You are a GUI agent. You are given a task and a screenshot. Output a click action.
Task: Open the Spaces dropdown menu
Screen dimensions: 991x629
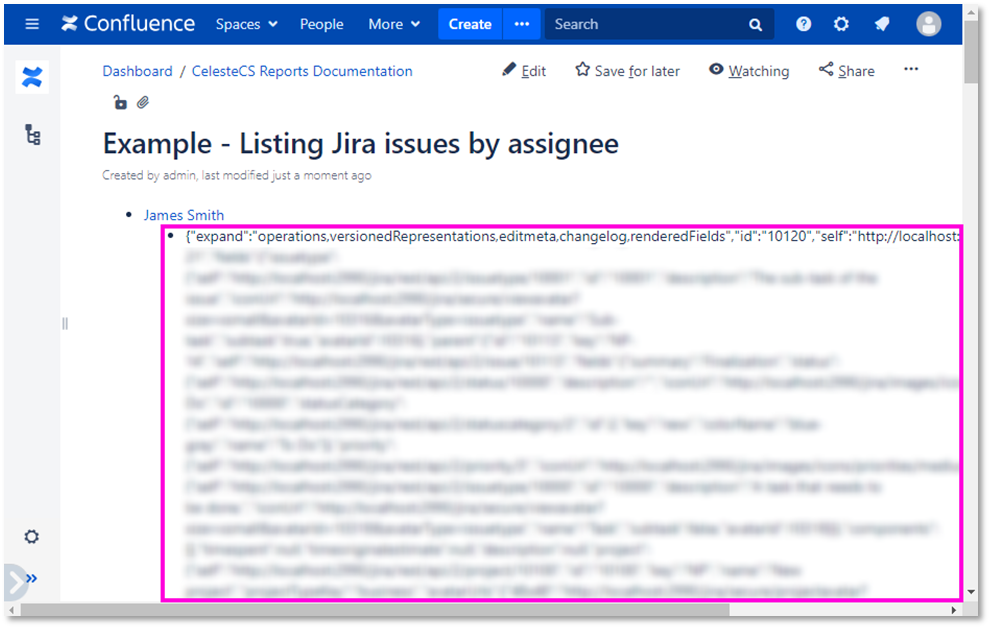(x=246, y=24)
